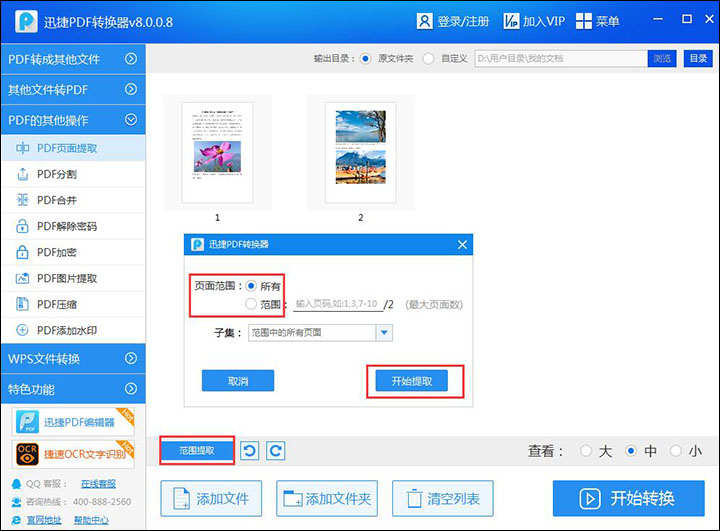Click 范围提取 button

197,451
